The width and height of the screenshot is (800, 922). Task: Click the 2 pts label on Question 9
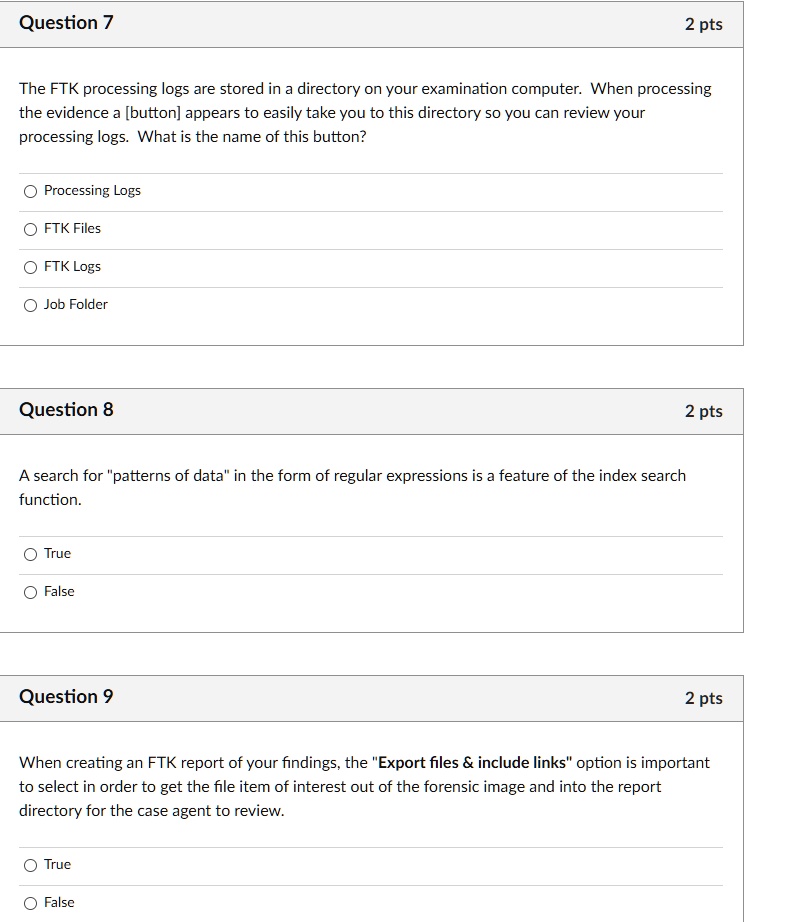click(706, 698)
